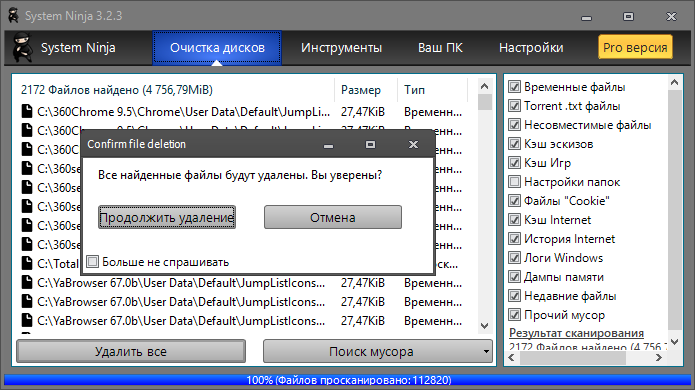Uncheck Кэш Internet checkbox

pyautogui.click(x=514, y=220)
